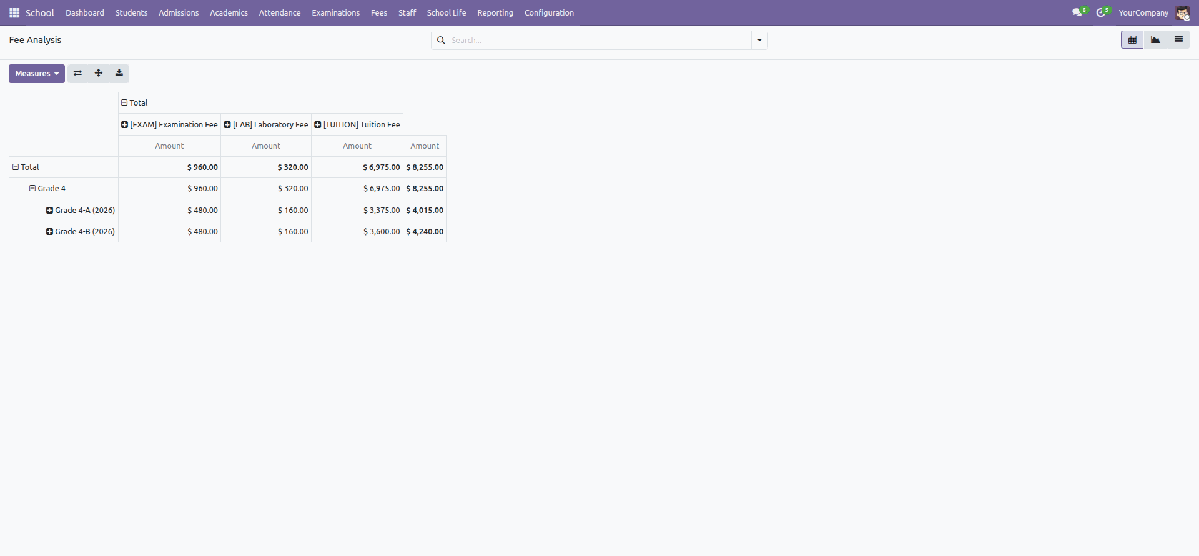The width and height of the screenshot is (1199, 556).
Task: Sort by overall total Amount header
Action: pos(424,146)
